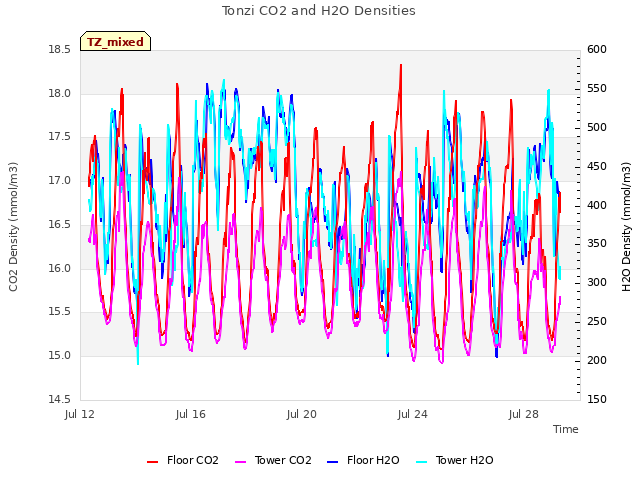Image resolution: width=640 pixels, height=480 pixels.
Task: Click the chart title Tonzi CO2 and H2O Densities
Action: [319, 11]
